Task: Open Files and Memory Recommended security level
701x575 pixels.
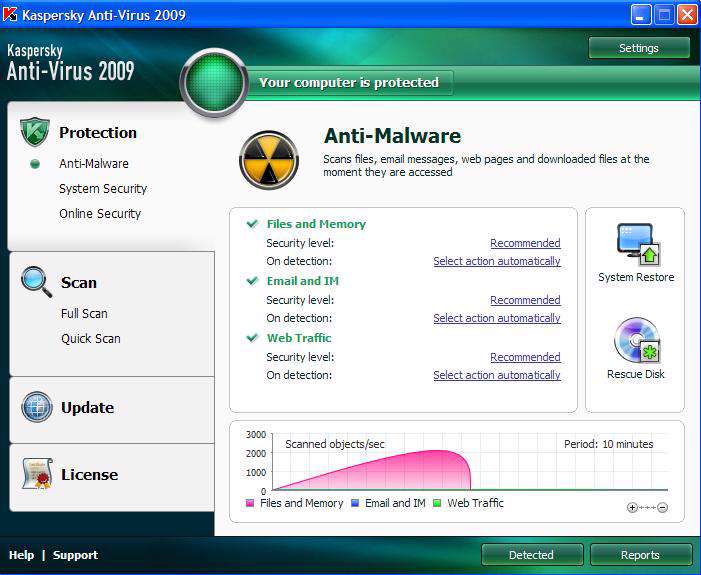Action: (525, 243)
